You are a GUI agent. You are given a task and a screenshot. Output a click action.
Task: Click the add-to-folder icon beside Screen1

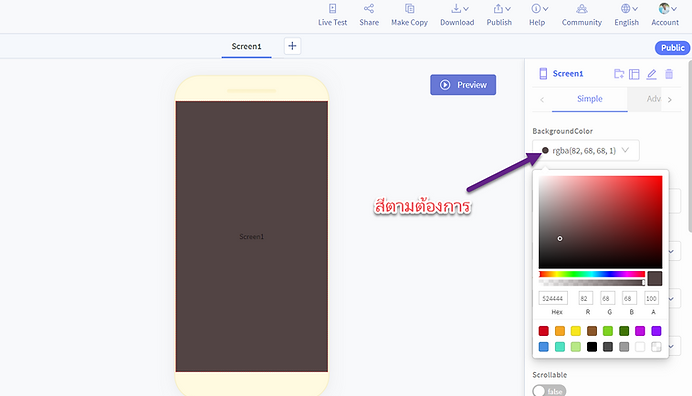pos(619,74)
